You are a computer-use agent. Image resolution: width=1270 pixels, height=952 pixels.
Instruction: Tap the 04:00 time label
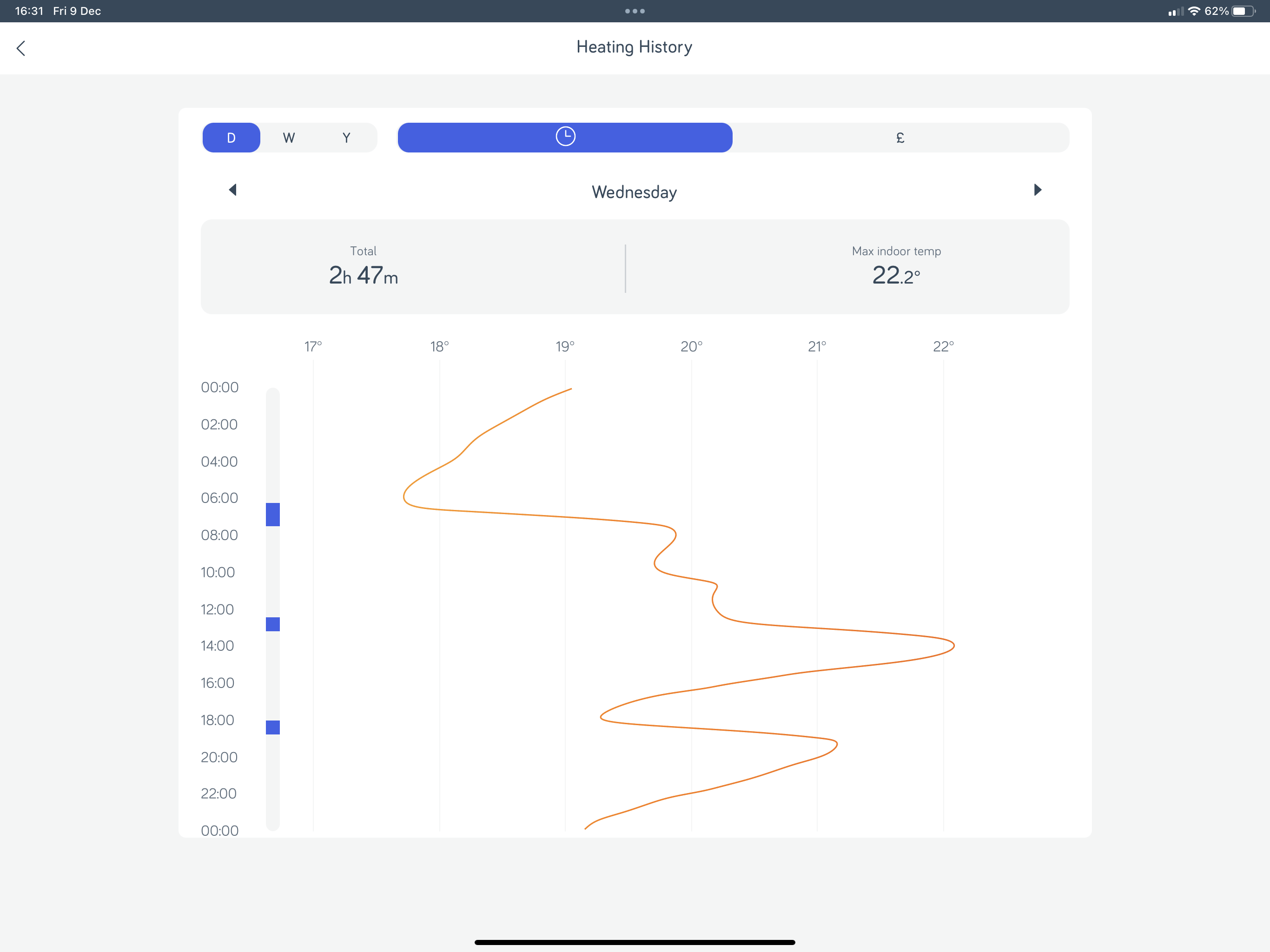click(x=219, y=462)
